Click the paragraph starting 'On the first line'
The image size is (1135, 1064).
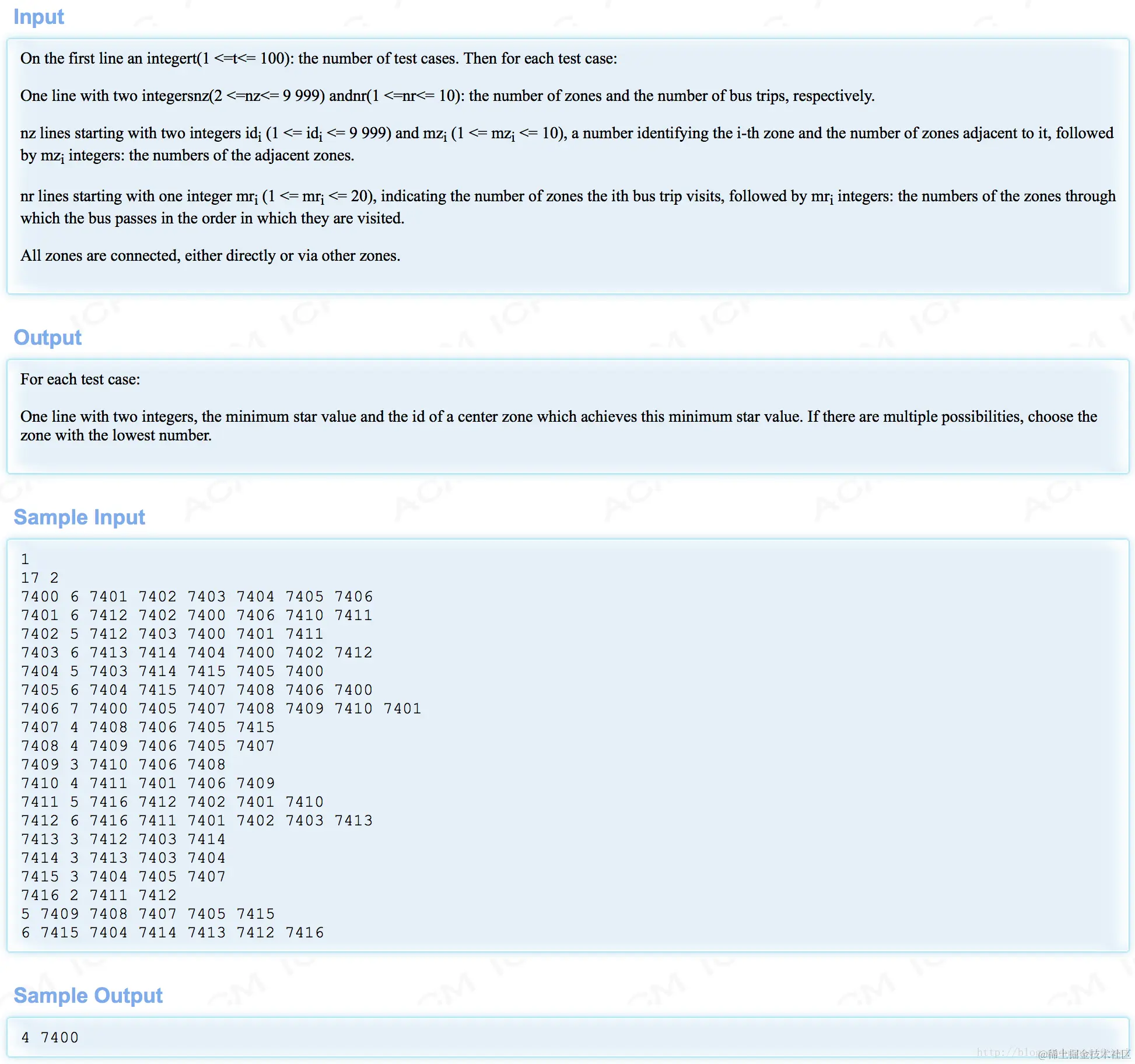318,58
